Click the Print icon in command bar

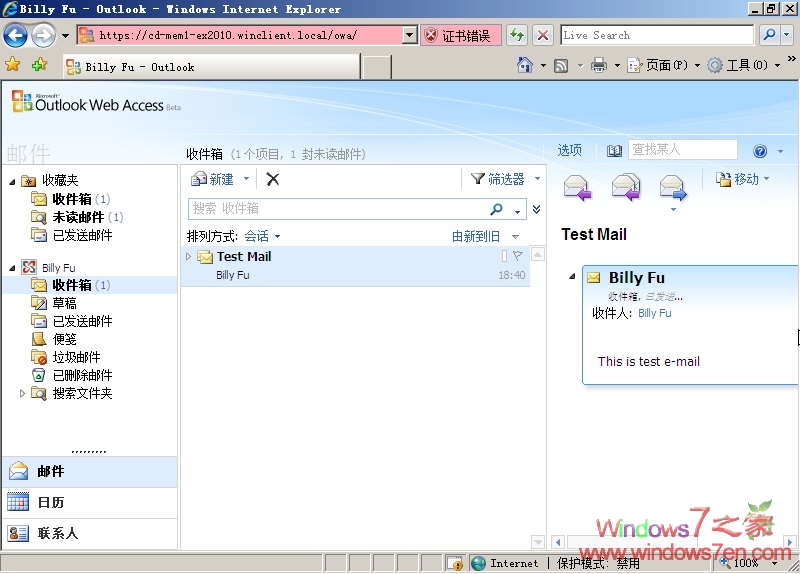click(x=598, y=65)
